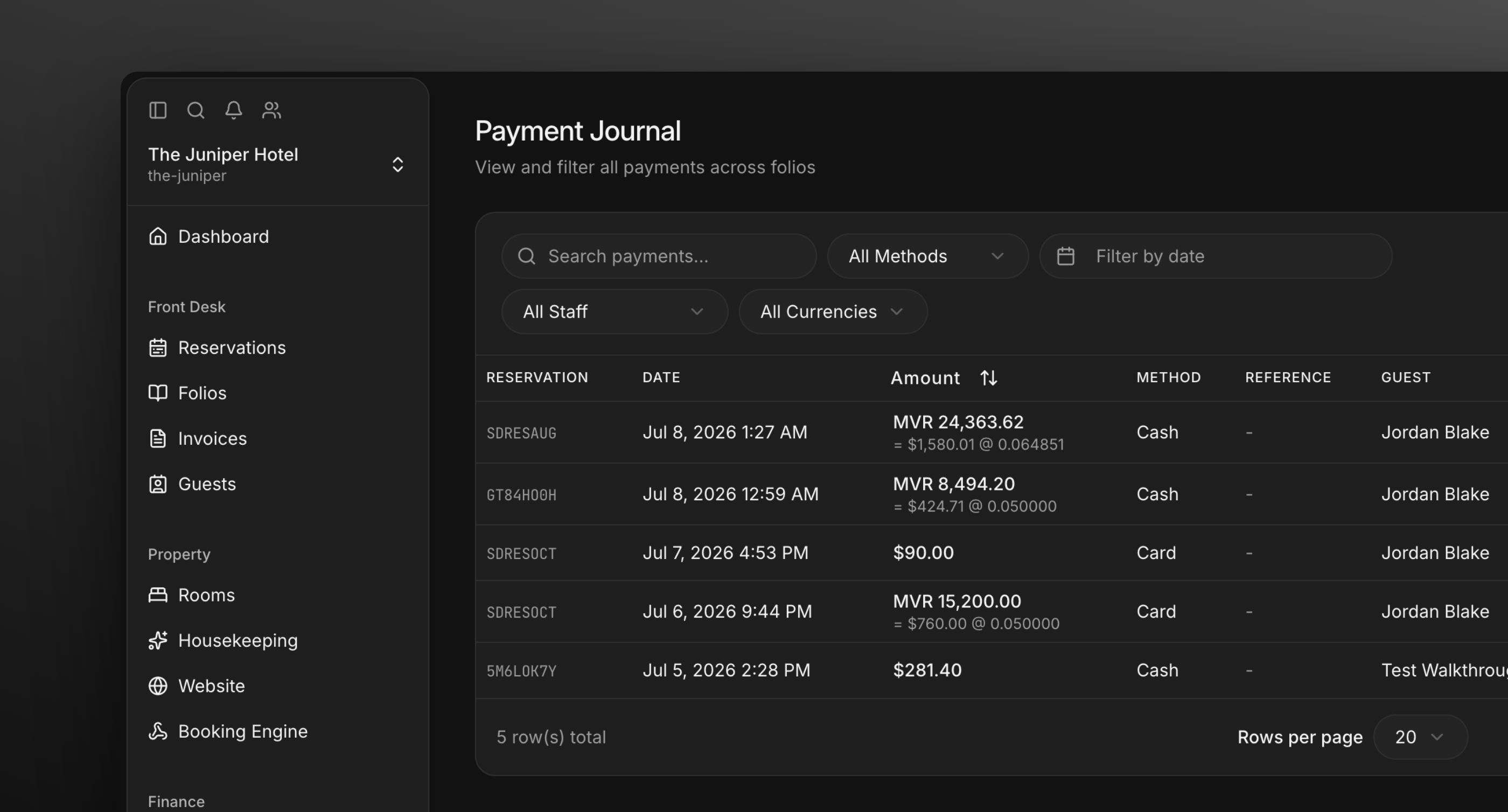Click the Reservations calendar icon
The height and width of the screenshot is (812, 1508).
158,348
